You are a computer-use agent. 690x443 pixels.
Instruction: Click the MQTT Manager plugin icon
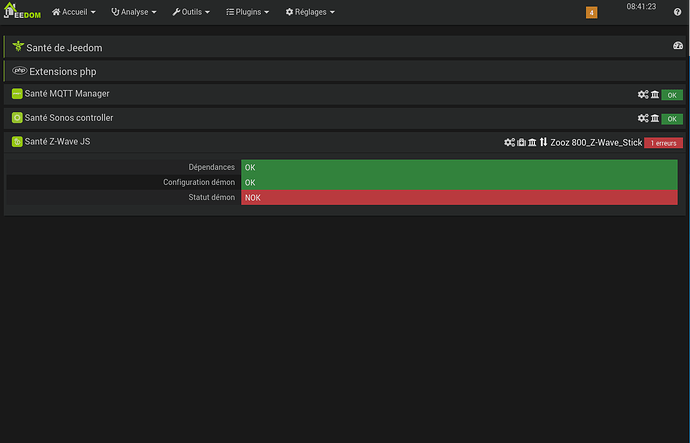[17, 94]
